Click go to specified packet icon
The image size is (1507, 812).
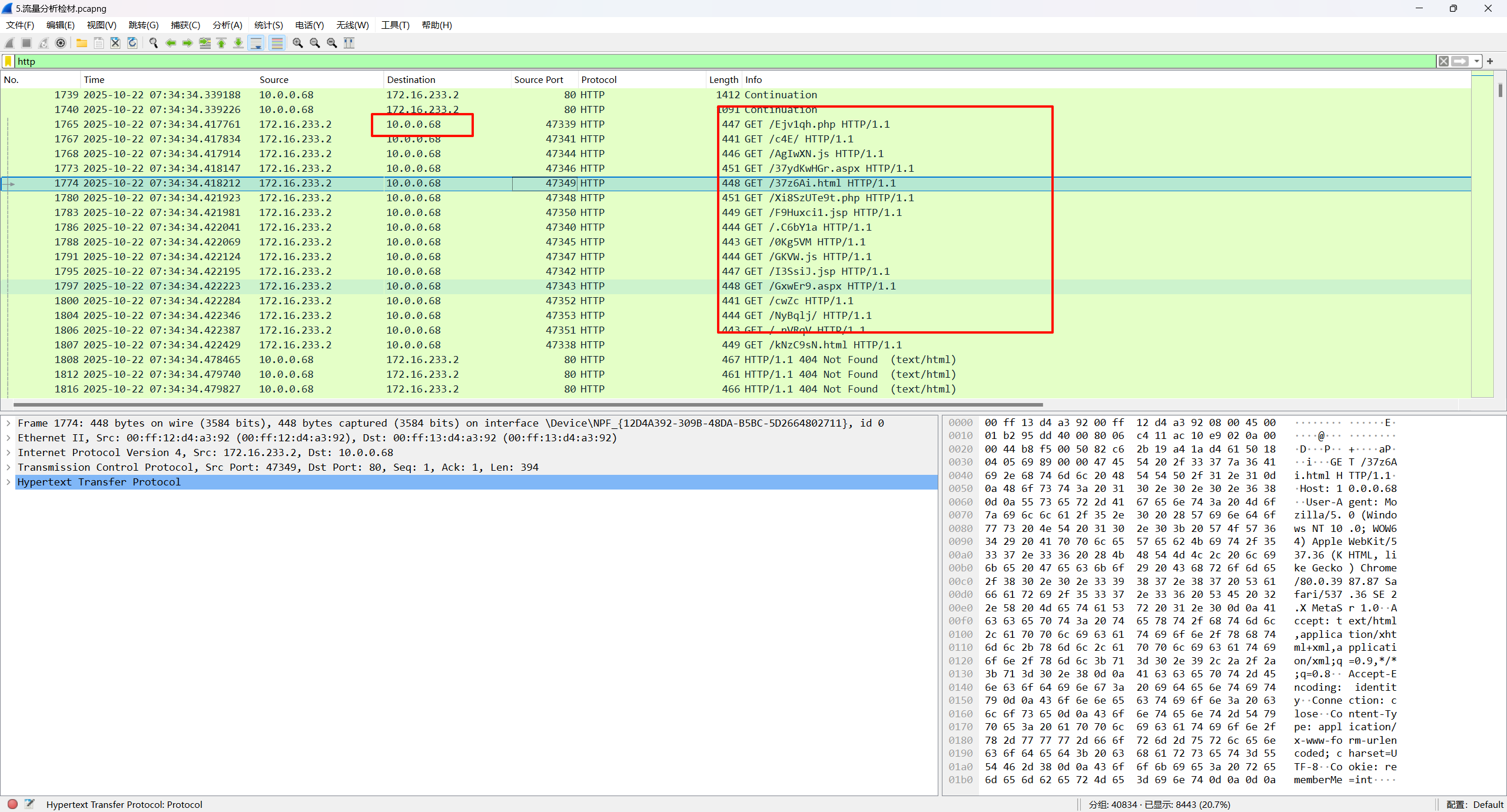click(205, 43)
